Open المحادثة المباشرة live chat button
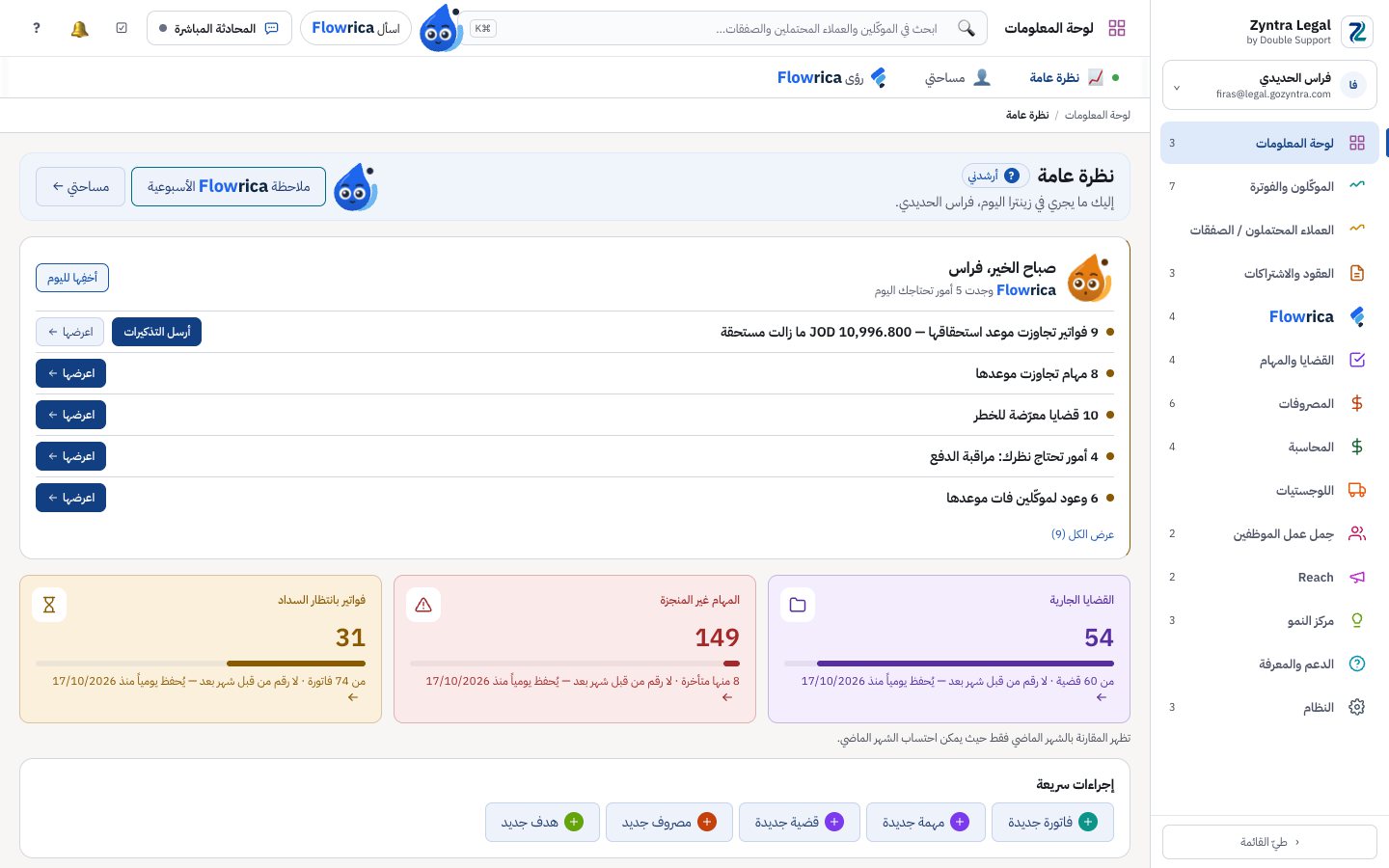The width and height of the screenshot is (1389, 868). tap(219, 28)
